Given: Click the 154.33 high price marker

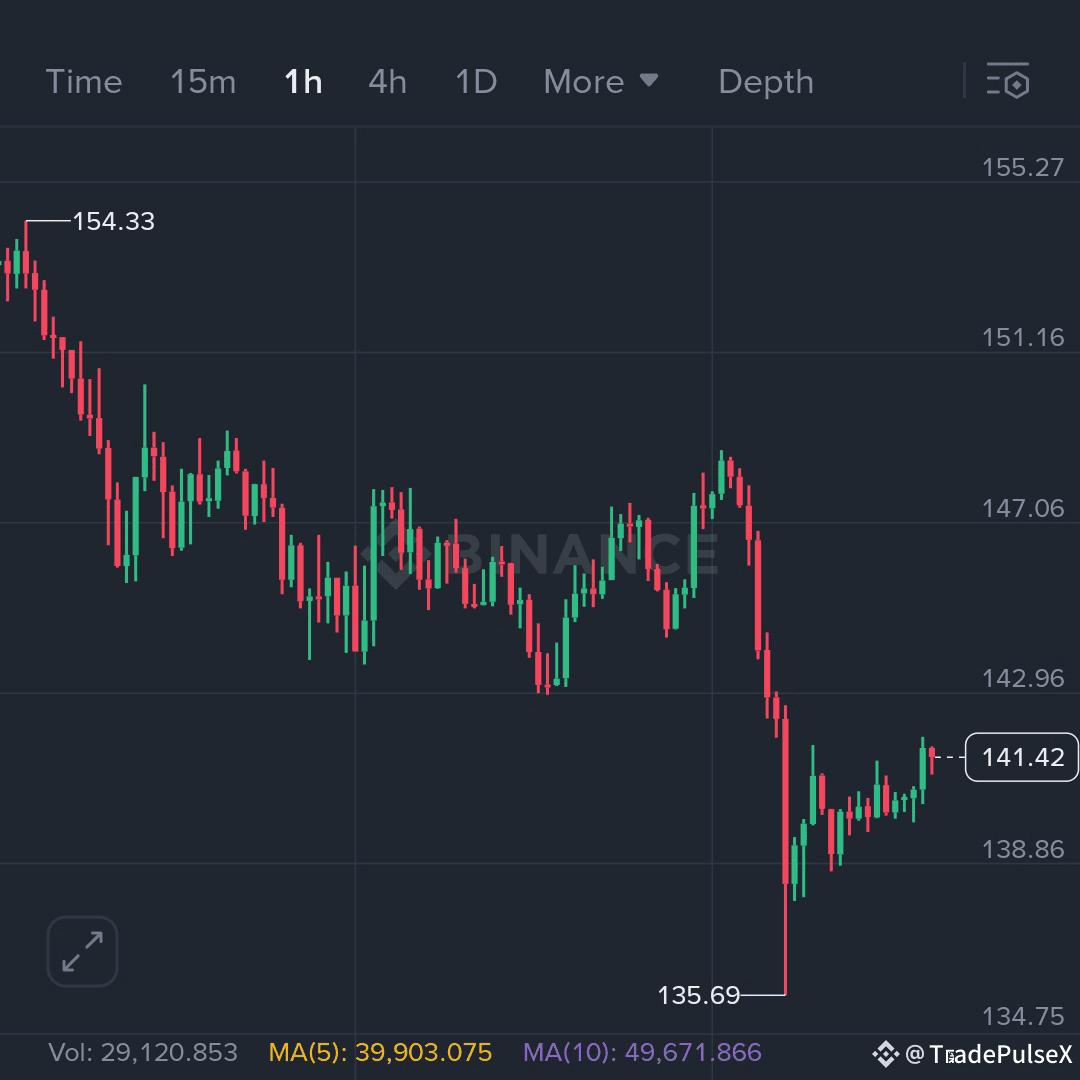Looking at the screenshot, I should [x=114, y=221].
